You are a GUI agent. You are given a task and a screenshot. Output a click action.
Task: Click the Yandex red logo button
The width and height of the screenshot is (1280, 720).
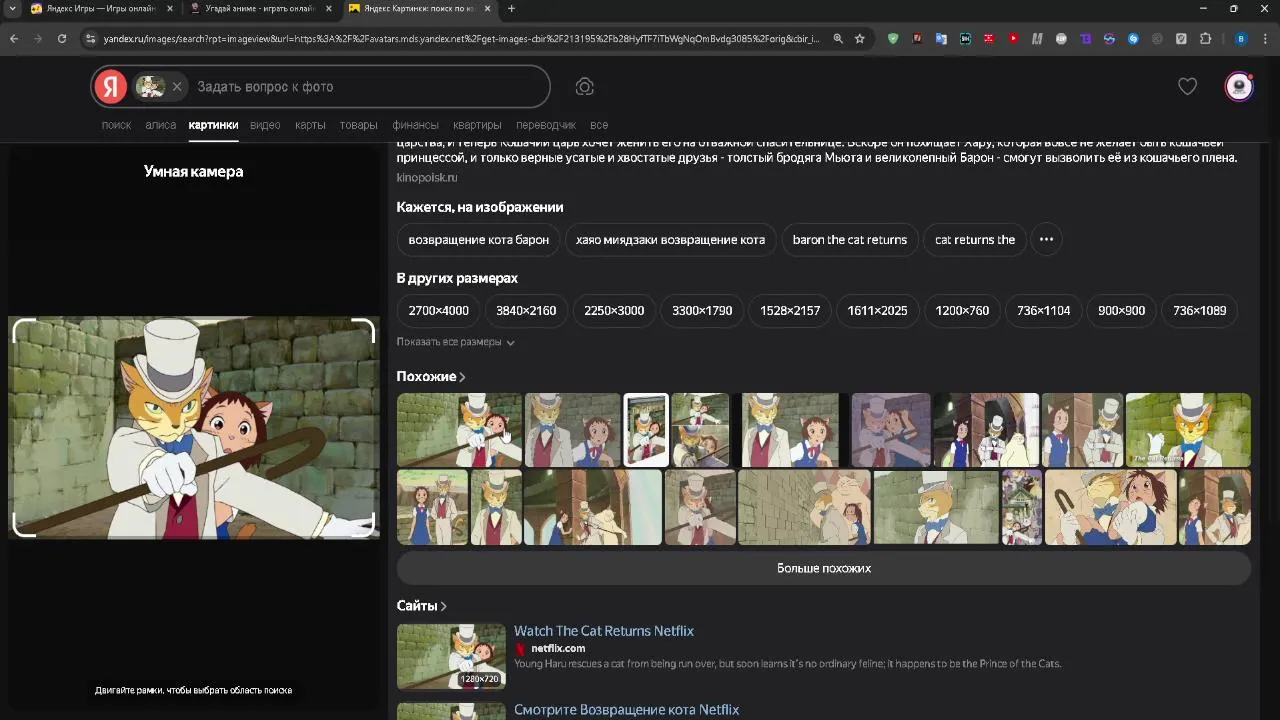pyautogui.click(x=110, y=87)
